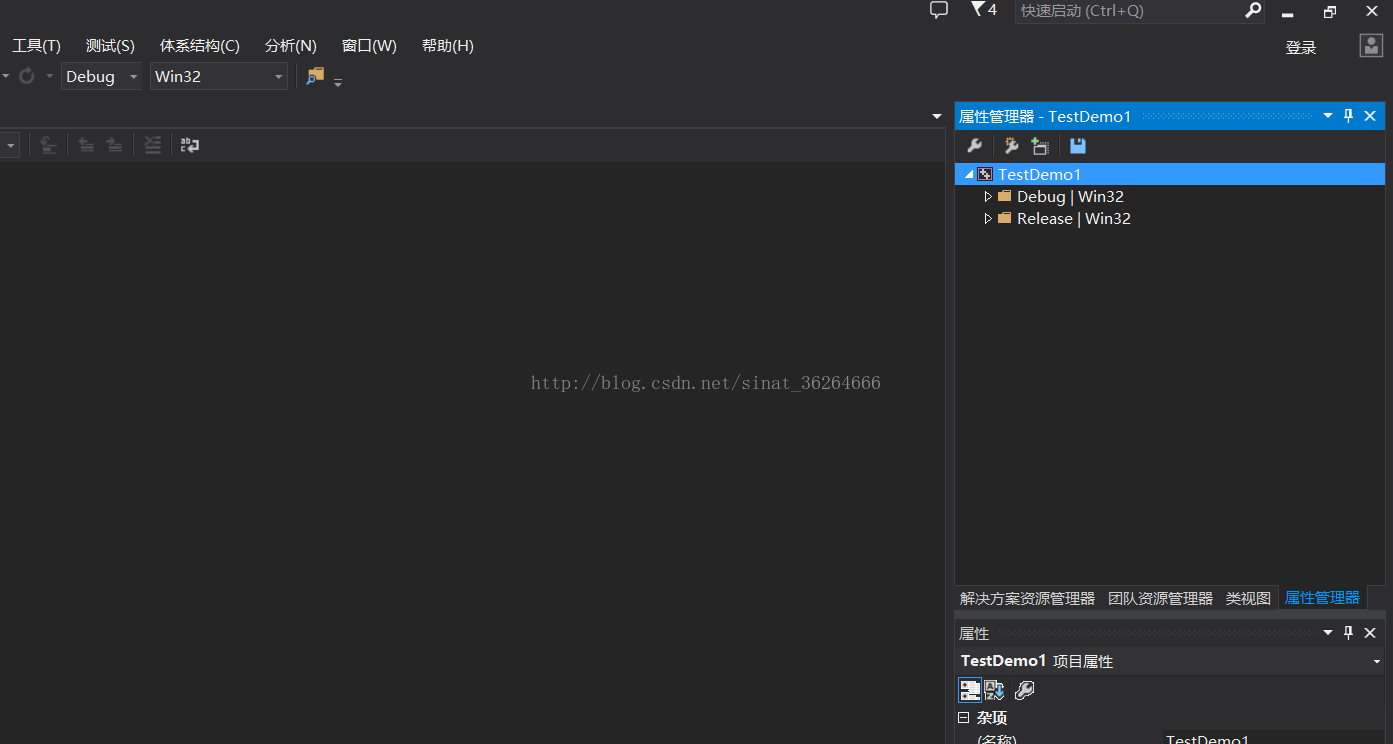This screenshot has width=1393, height=744.
Task: Toggle alphabetical A-Z sort in 属性 panel
Action: [995, 690]
